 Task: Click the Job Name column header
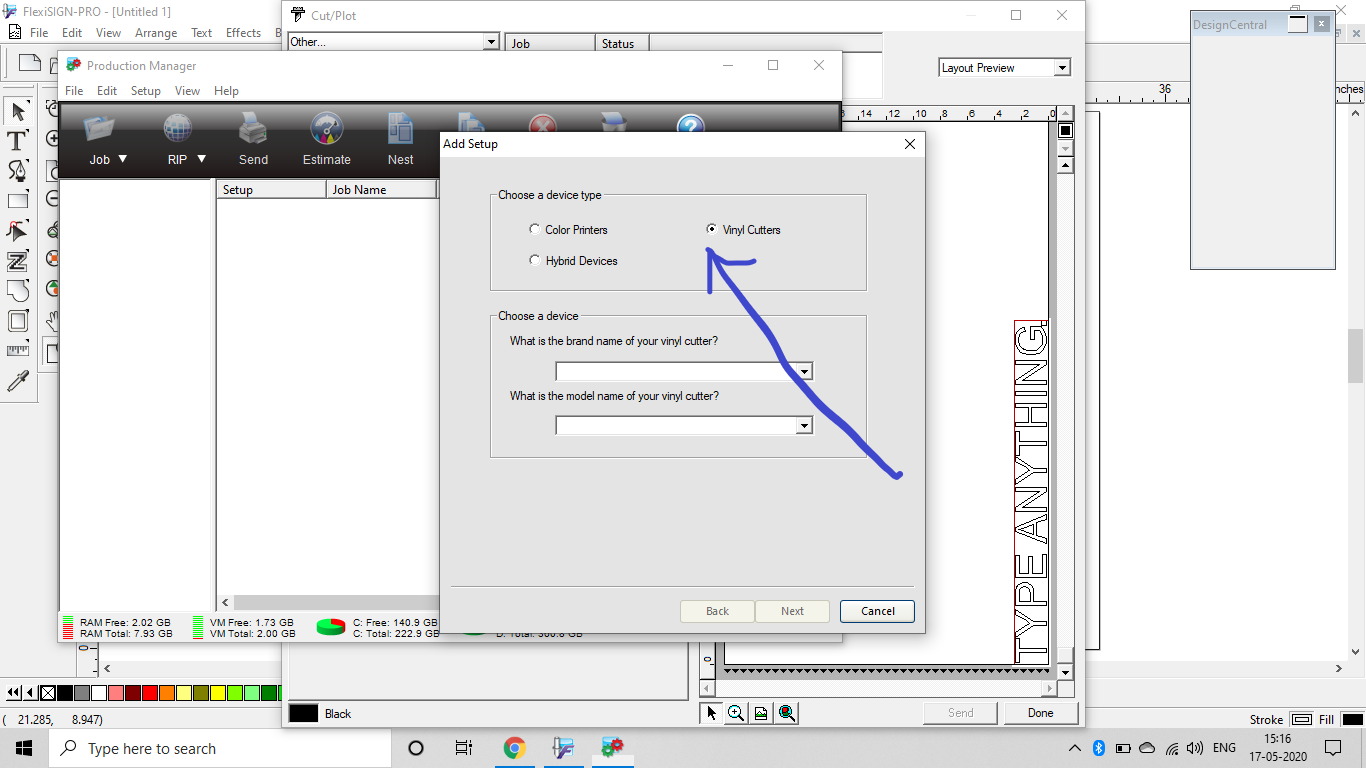[381, 189]
